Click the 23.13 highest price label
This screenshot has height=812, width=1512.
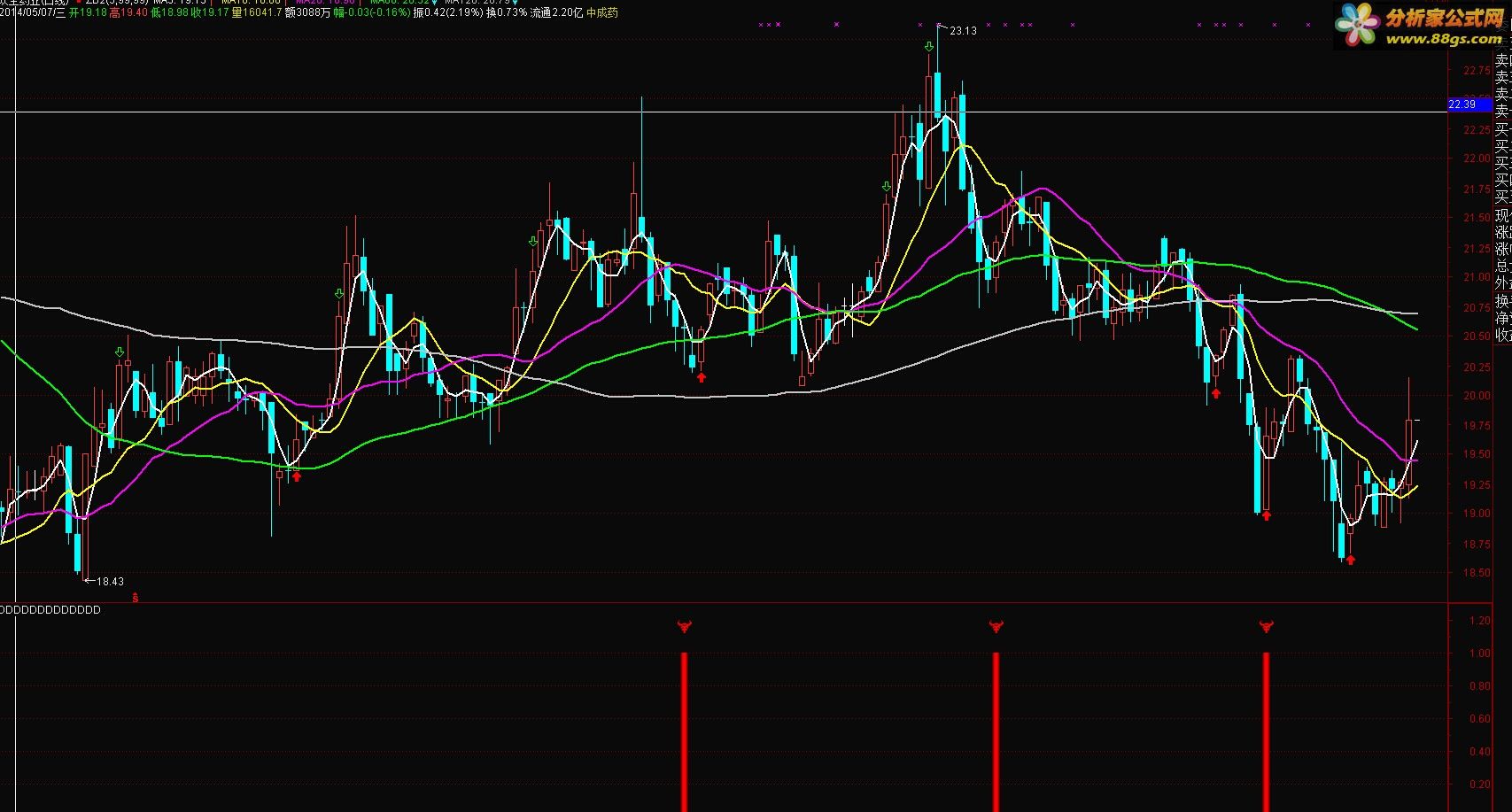[963, 31]
